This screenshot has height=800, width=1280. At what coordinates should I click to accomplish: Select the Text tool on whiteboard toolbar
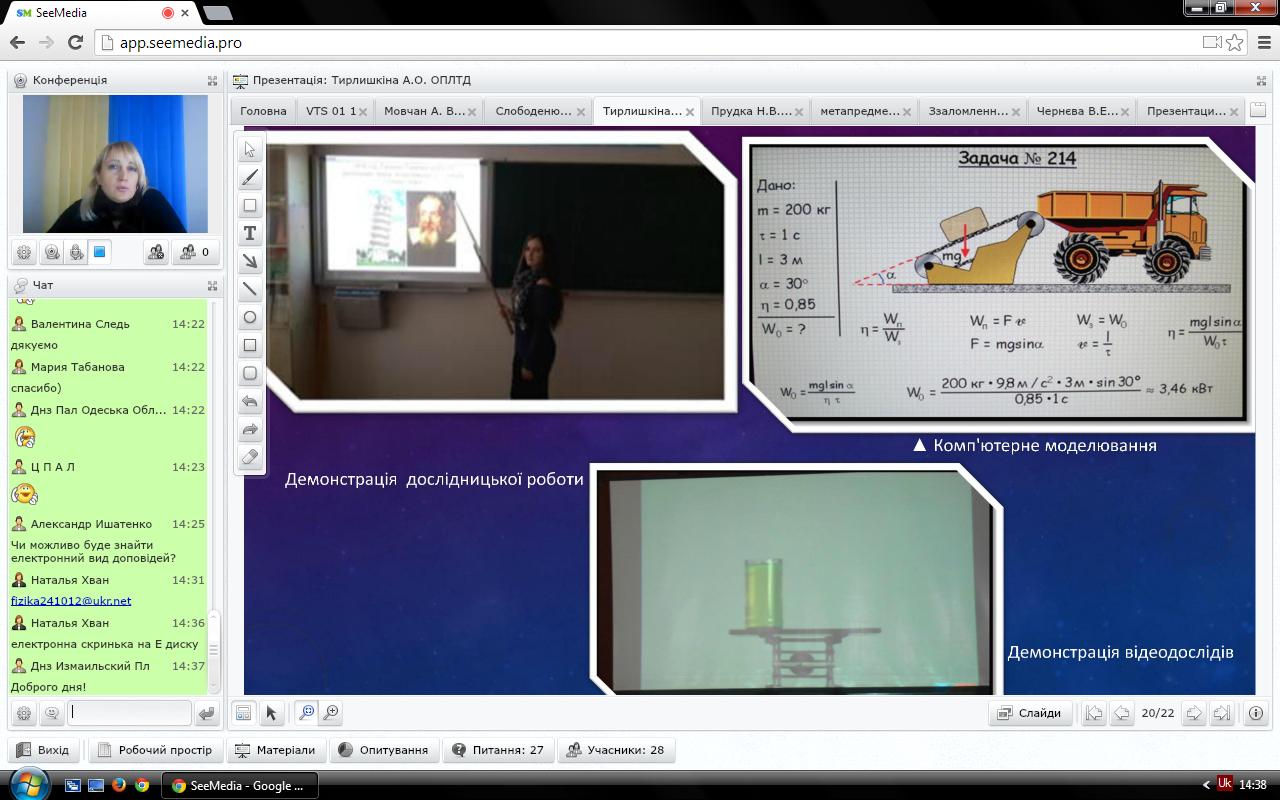pyautogui.click(x=250, y=234)
